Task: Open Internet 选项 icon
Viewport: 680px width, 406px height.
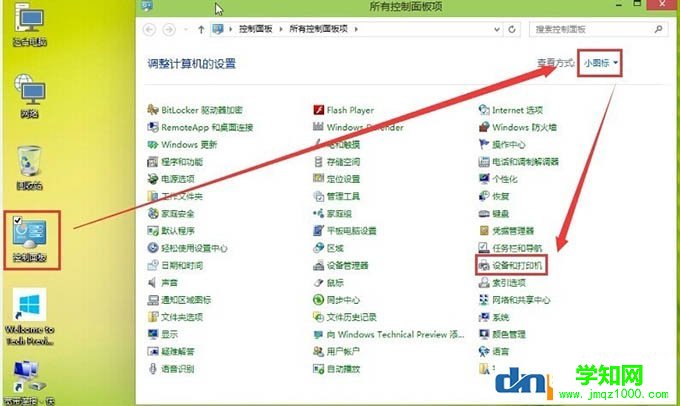Action: pyautogui.click(x=484, y=110)
